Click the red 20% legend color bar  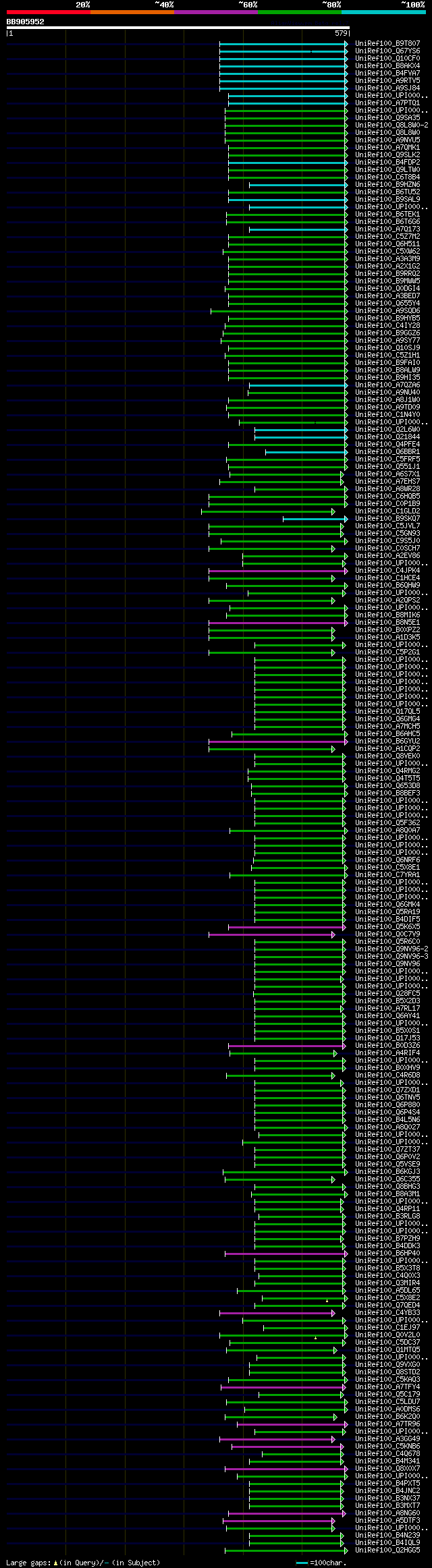tap(48, 12)
